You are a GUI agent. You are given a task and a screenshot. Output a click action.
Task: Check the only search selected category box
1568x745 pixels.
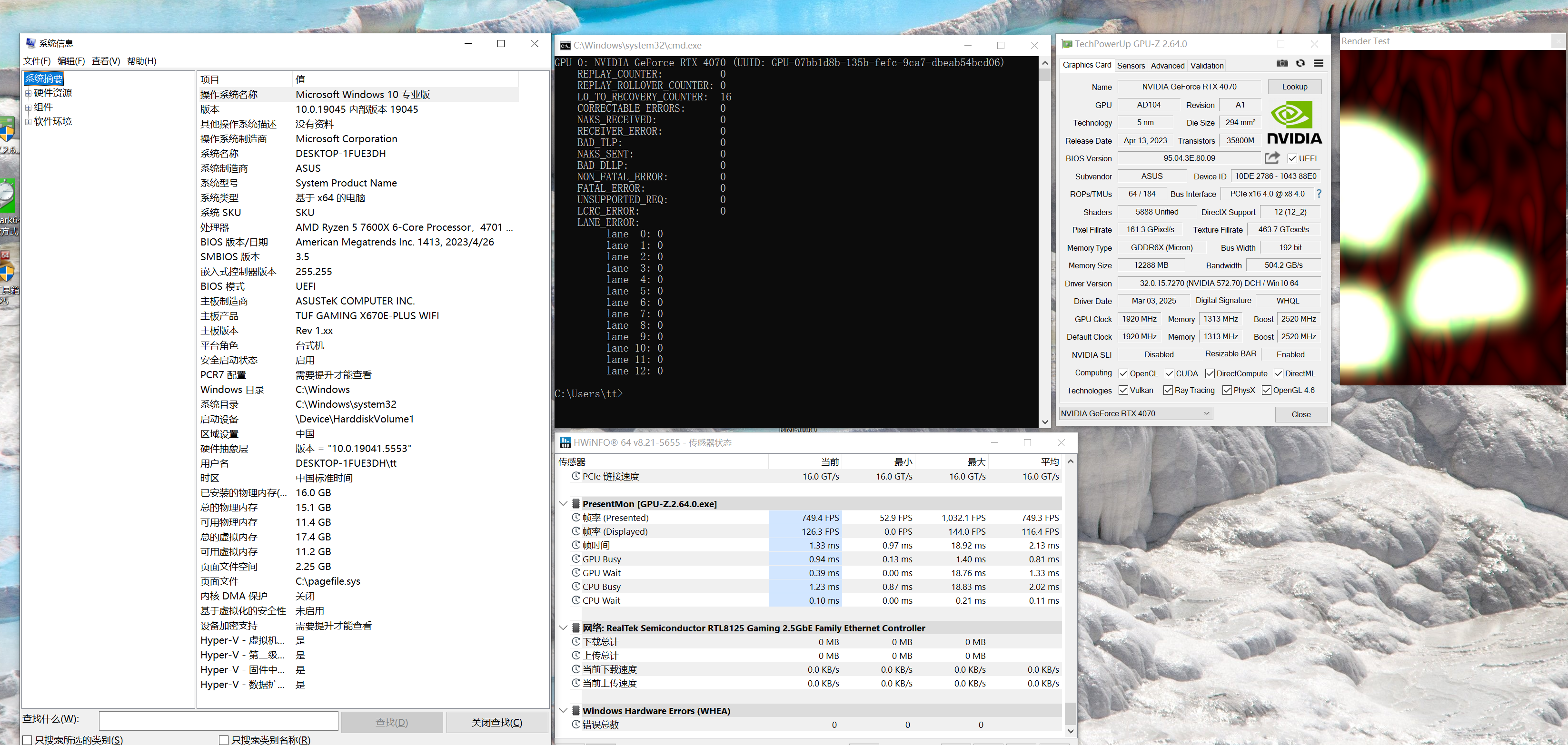tap(28, 739)
